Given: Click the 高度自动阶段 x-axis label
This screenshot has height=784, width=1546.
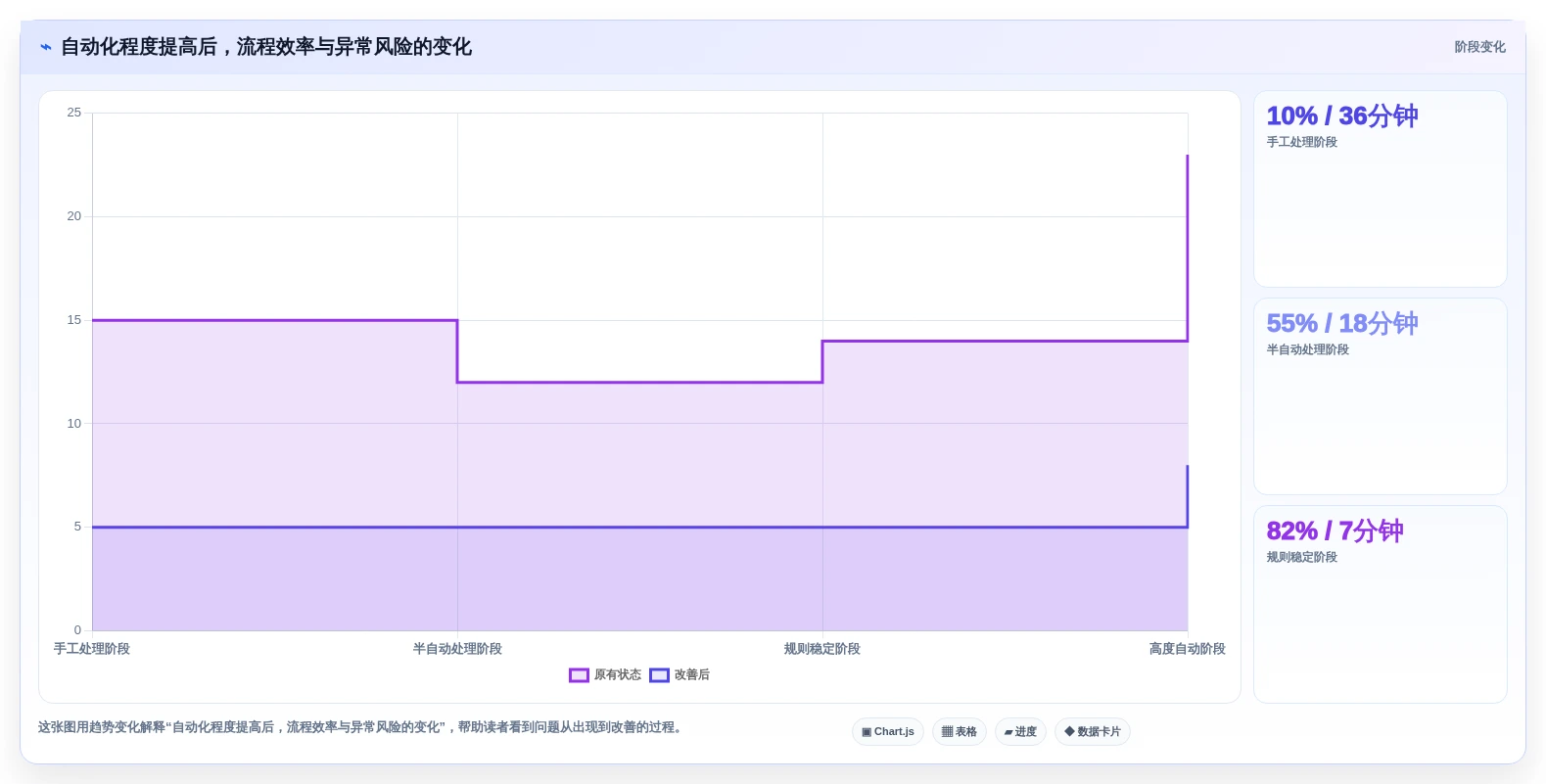Looking at the screenshot, I should (1188, 649).
